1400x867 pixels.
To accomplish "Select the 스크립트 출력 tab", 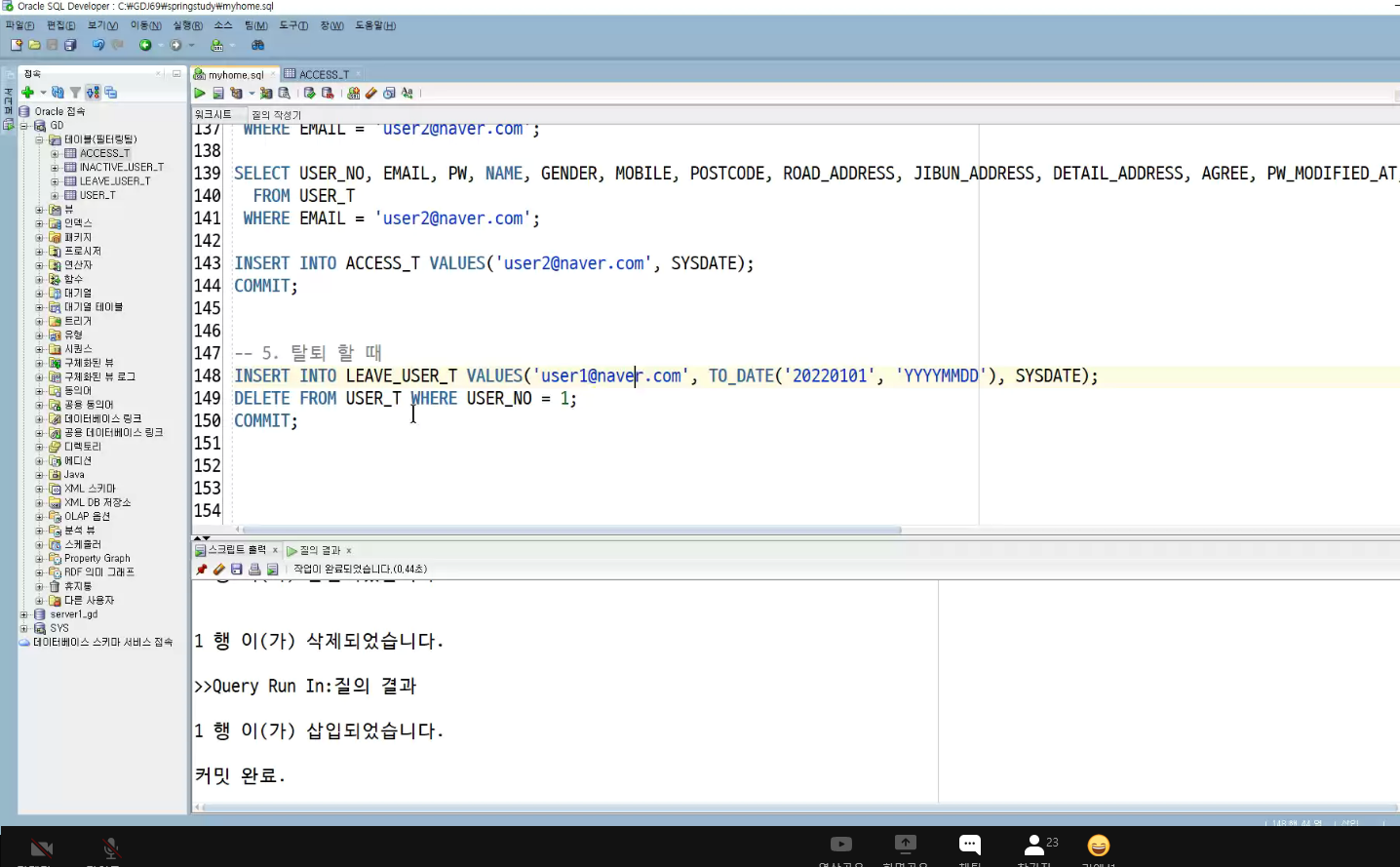I will (x=236, y=550).
